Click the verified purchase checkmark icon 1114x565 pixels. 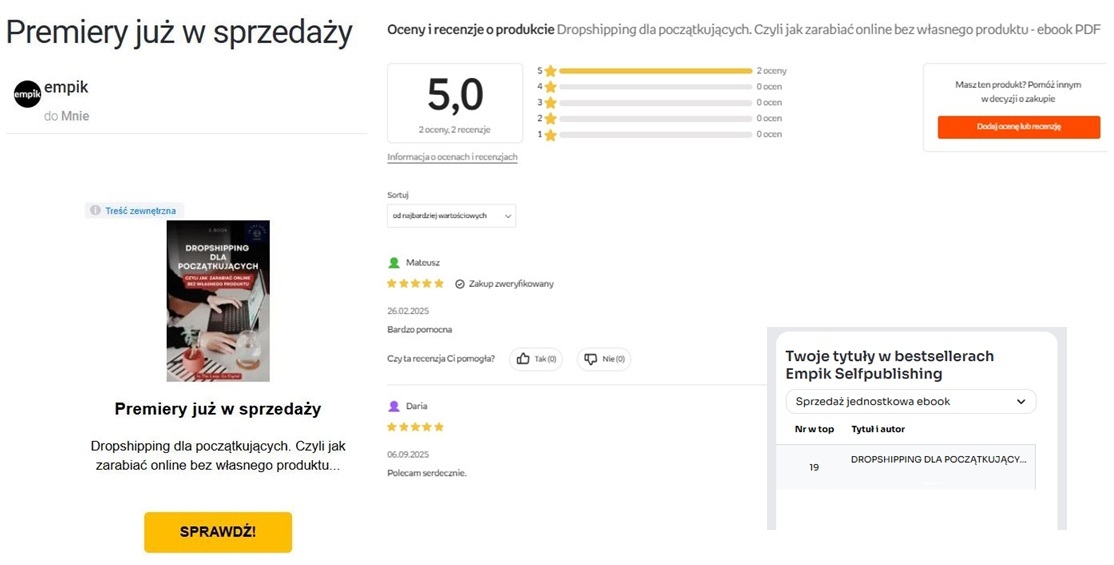(x=459, y=284)
